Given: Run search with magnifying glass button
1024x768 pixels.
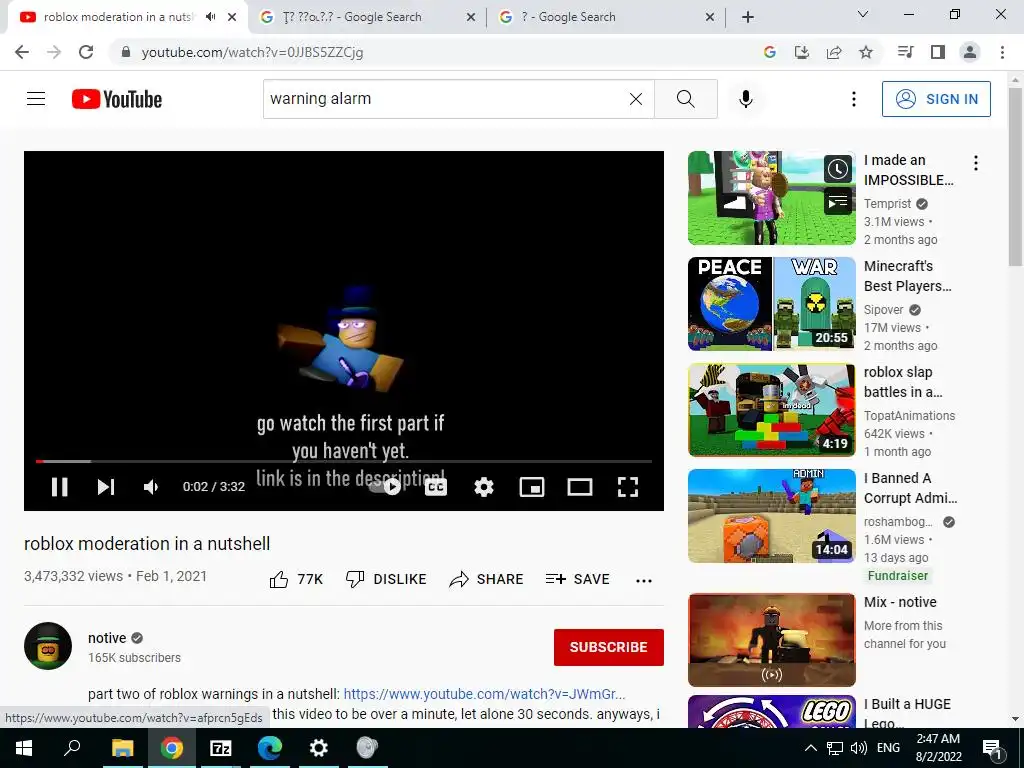Looking at the screenshot, I should coord(686,99).
